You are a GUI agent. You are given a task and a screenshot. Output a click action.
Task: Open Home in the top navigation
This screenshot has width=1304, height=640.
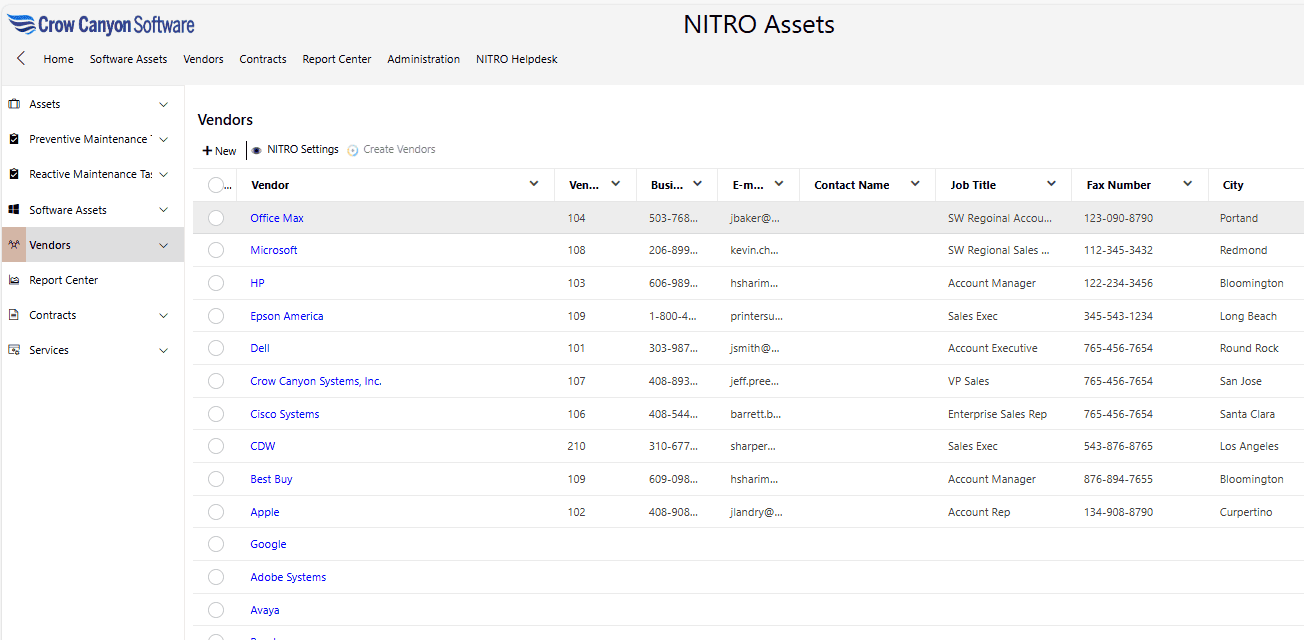click(x=59, y=59)
